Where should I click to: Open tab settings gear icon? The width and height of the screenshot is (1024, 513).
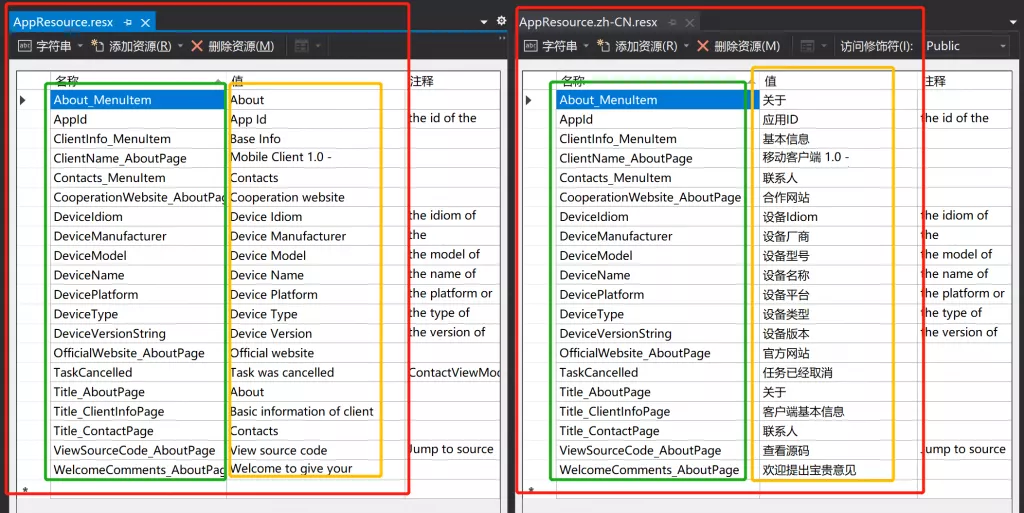tap(501, 21)
